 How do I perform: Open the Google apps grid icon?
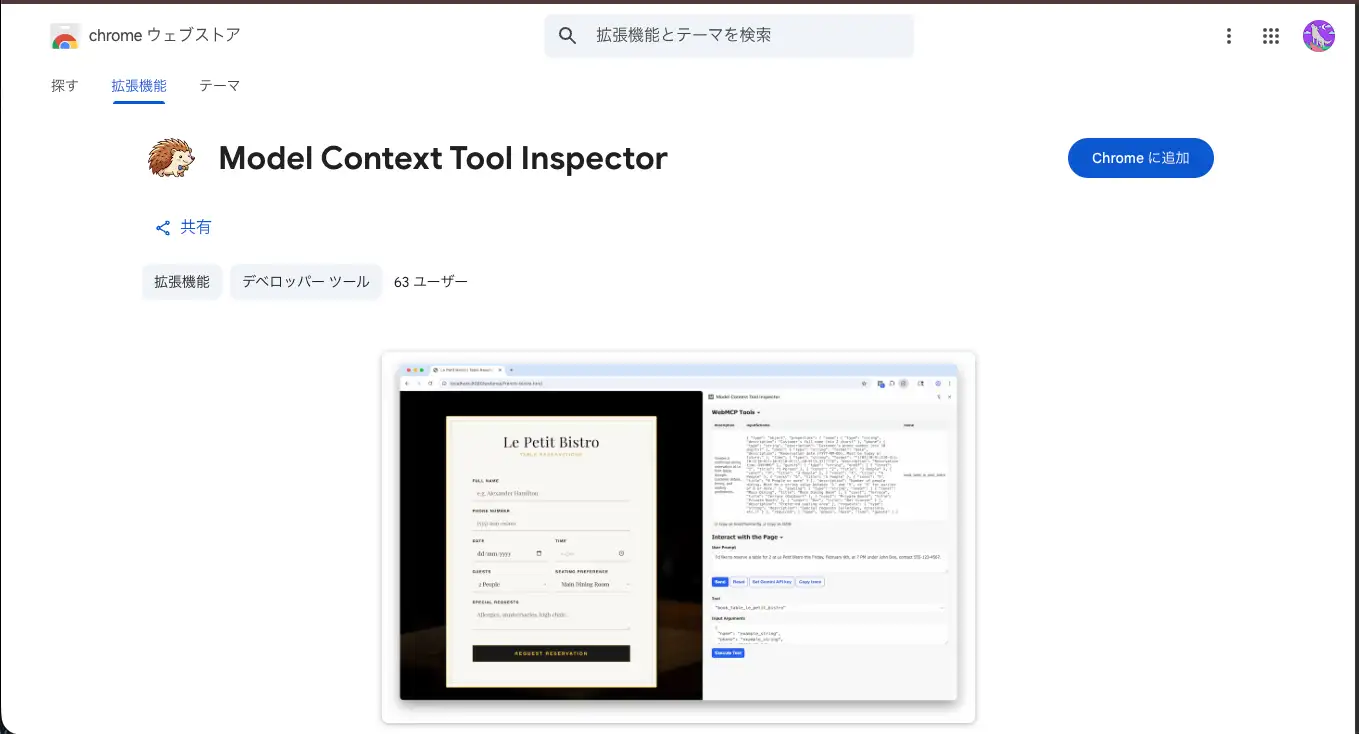point(1271,36)
